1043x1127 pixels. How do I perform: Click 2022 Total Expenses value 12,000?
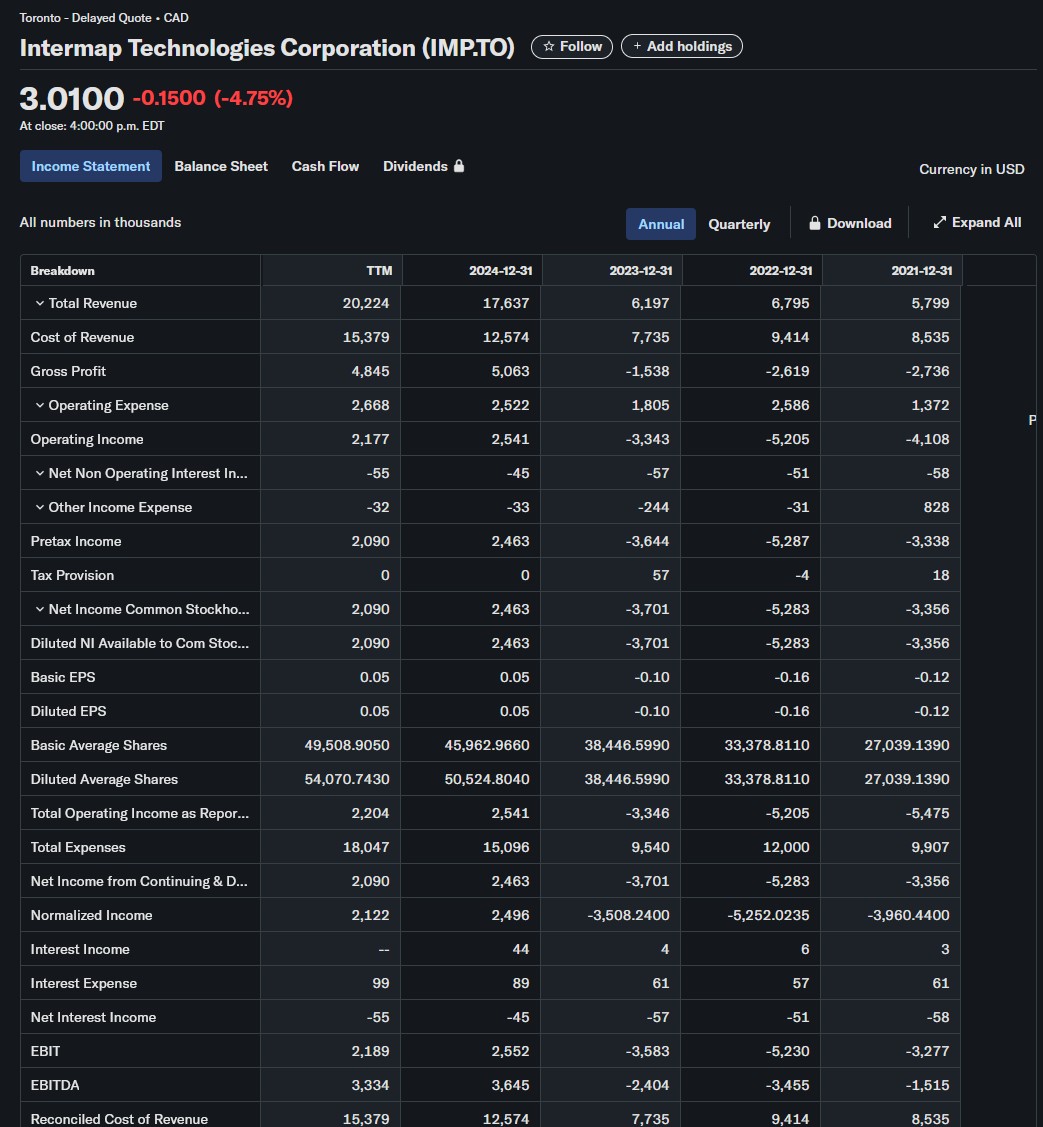[x=786, y=847]
